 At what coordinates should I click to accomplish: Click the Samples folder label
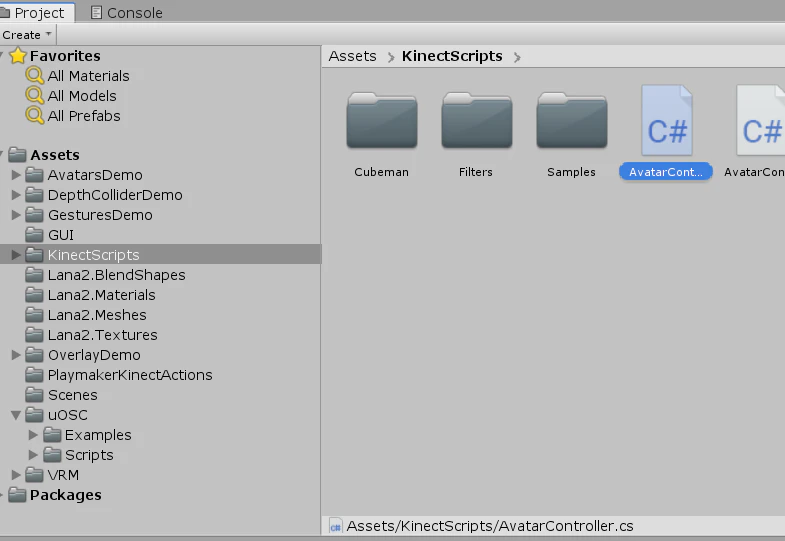pos(571,172)
